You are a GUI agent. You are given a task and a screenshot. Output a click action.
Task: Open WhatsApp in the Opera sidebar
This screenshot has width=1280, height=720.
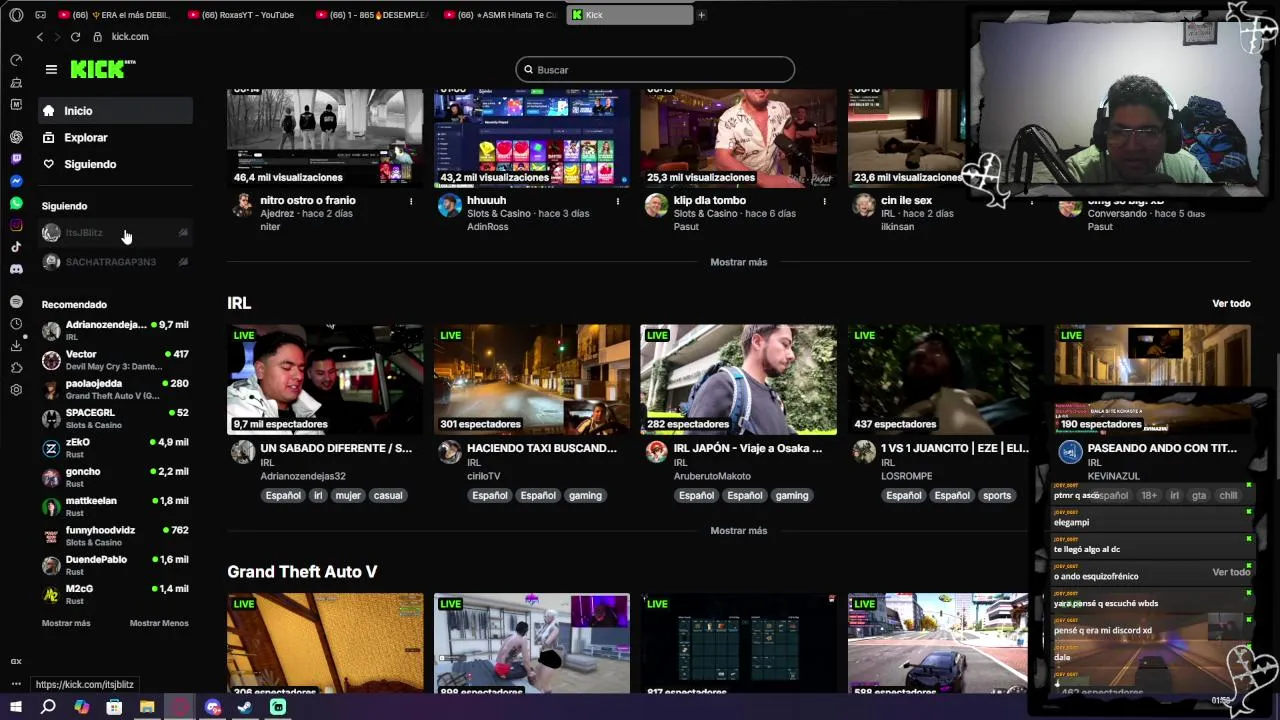[16, 203]
